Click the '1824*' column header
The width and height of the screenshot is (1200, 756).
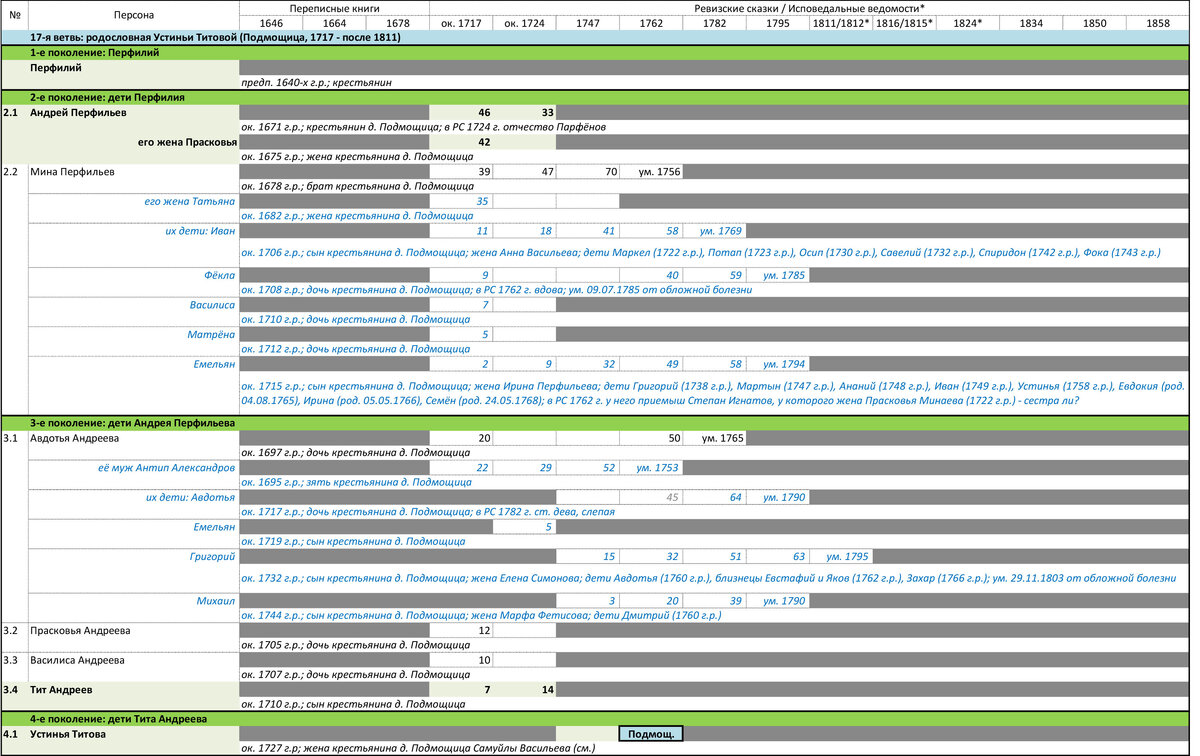click(x=967, y=23)
